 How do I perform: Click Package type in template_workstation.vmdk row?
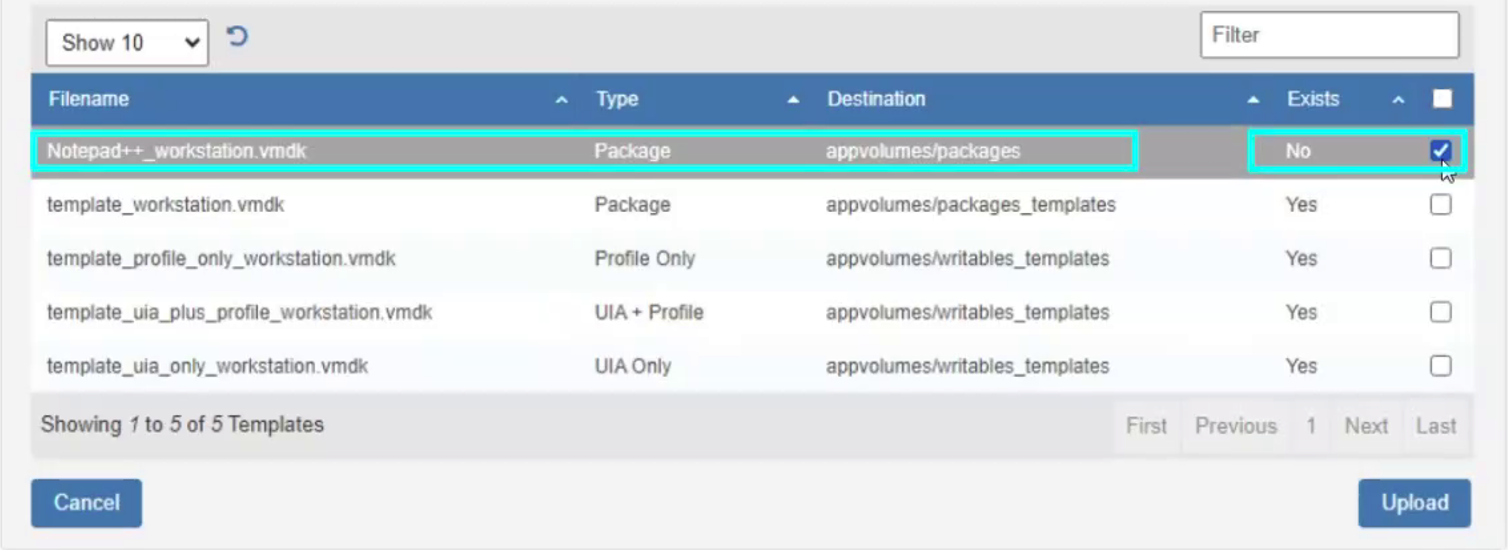[632, 204]
